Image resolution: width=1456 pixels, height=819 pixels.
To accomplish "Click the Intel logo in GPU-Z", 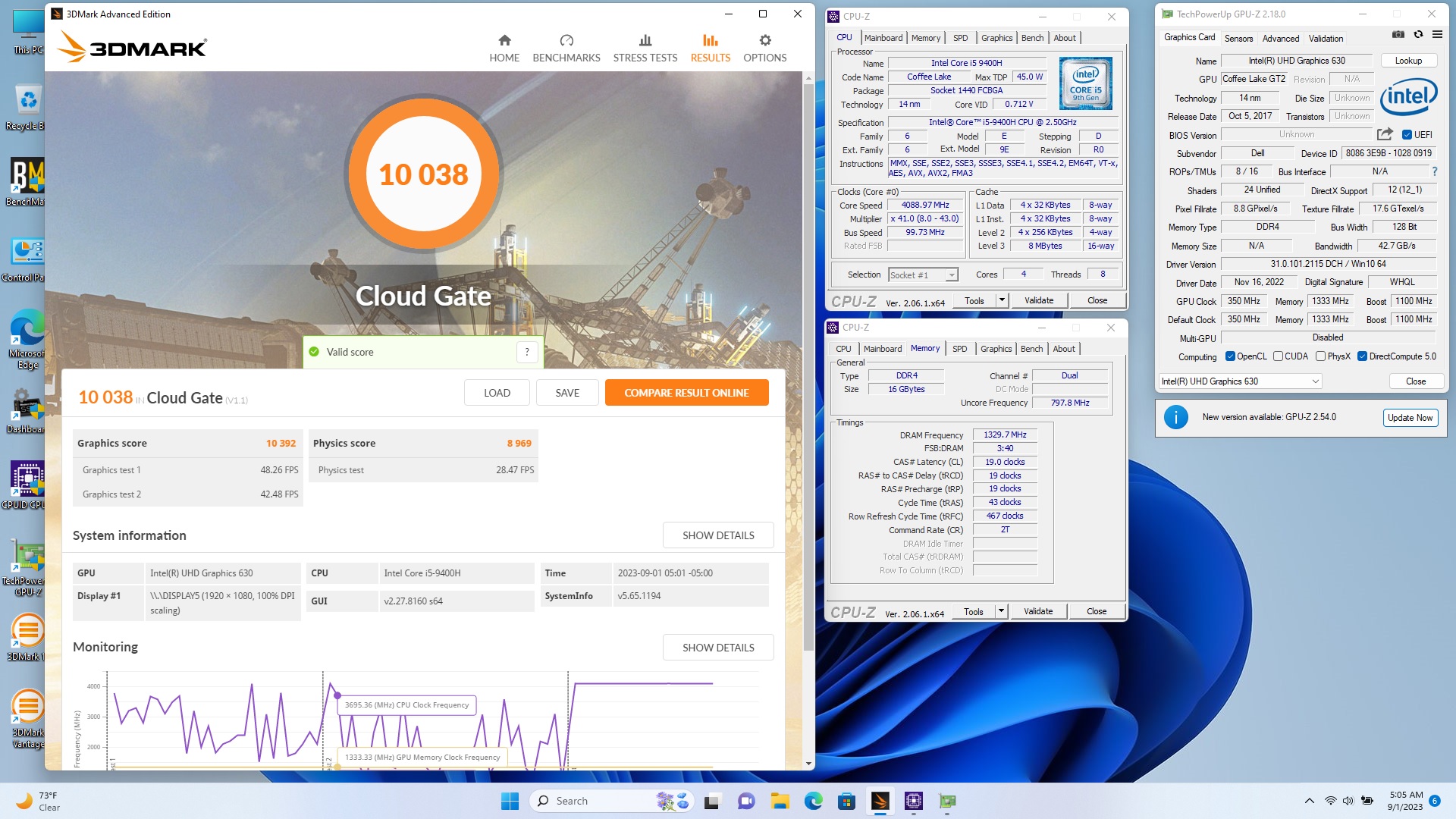I will point(1409,96).
